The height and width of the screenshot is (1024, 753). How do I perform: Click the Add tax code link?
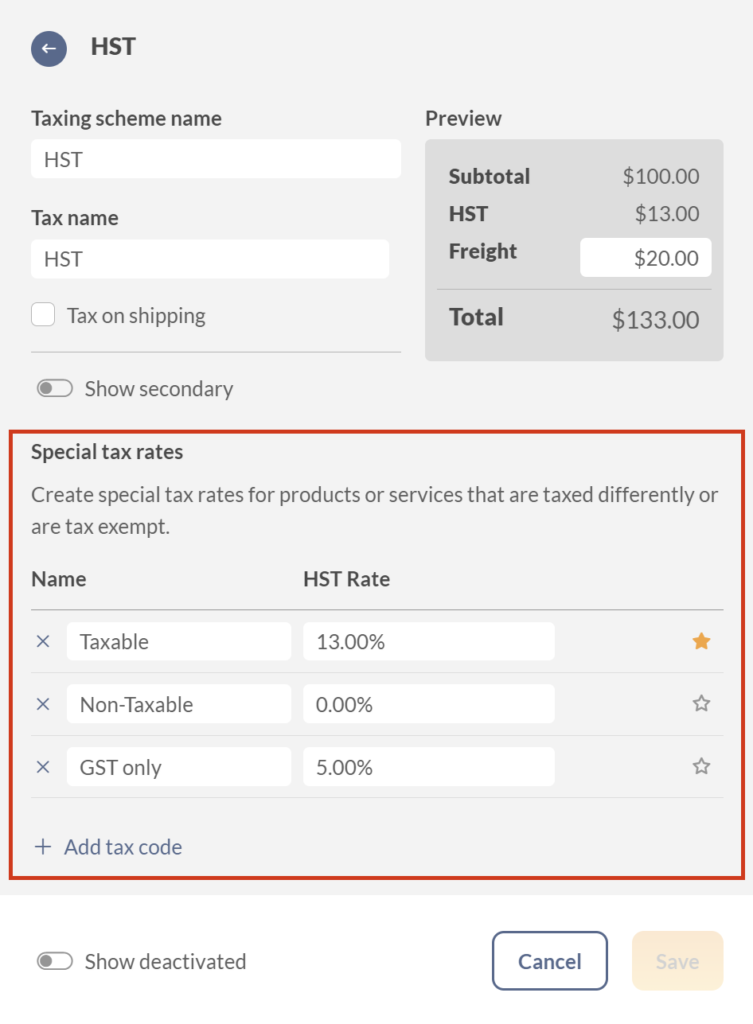121,846
